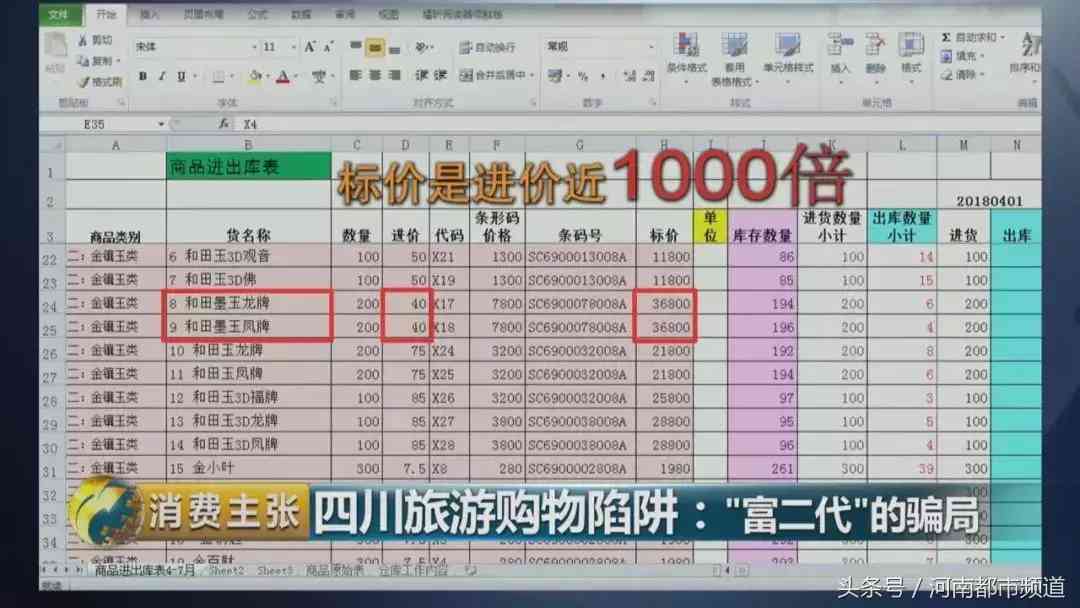Click the Cut (剪切) scissors icon
This screenshot has height=608, width=1080.
(x=84, y=41)
